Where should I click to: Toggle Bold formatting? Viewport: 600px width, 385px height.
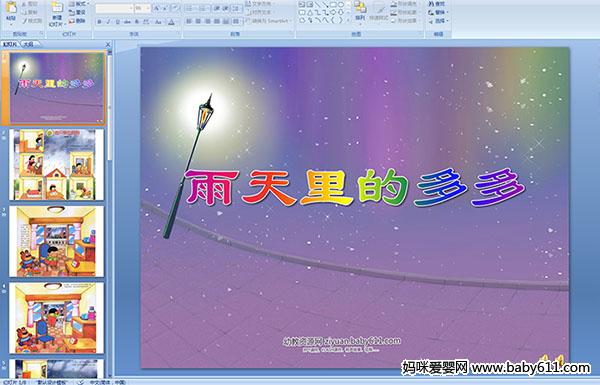[99, 22]
